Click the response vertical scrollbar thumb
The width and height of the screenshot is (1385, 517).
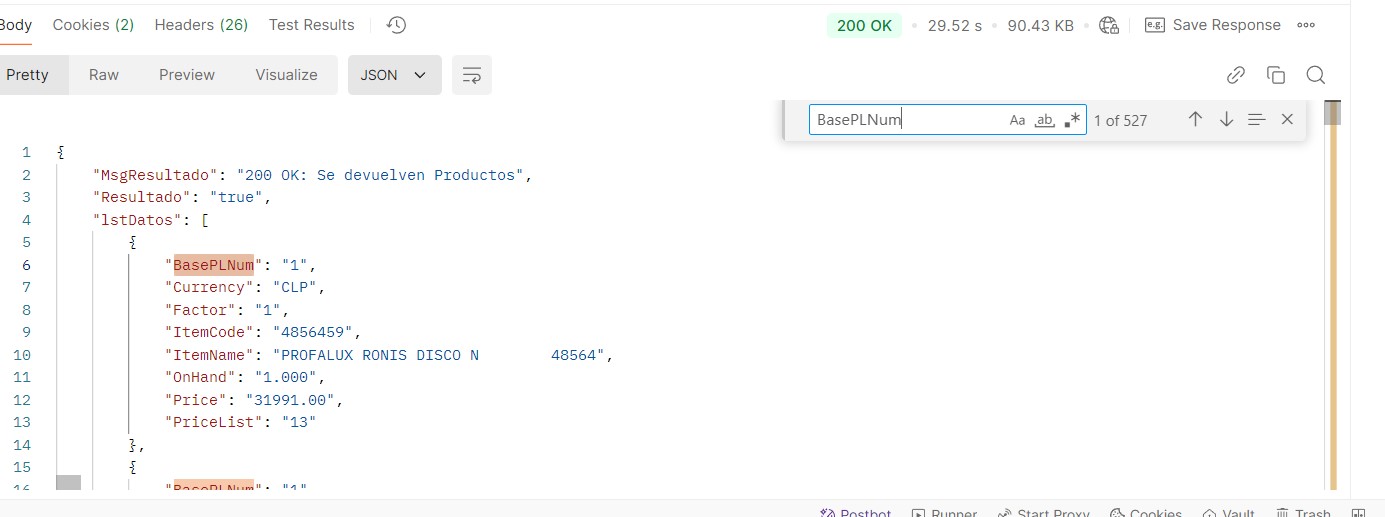(1332, 113)
